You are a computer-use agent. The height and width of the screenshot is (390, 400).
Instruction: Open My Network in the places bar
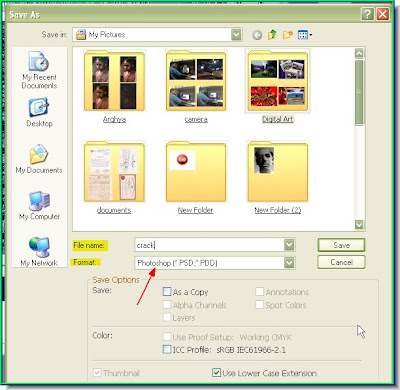[x=39, y=252]
